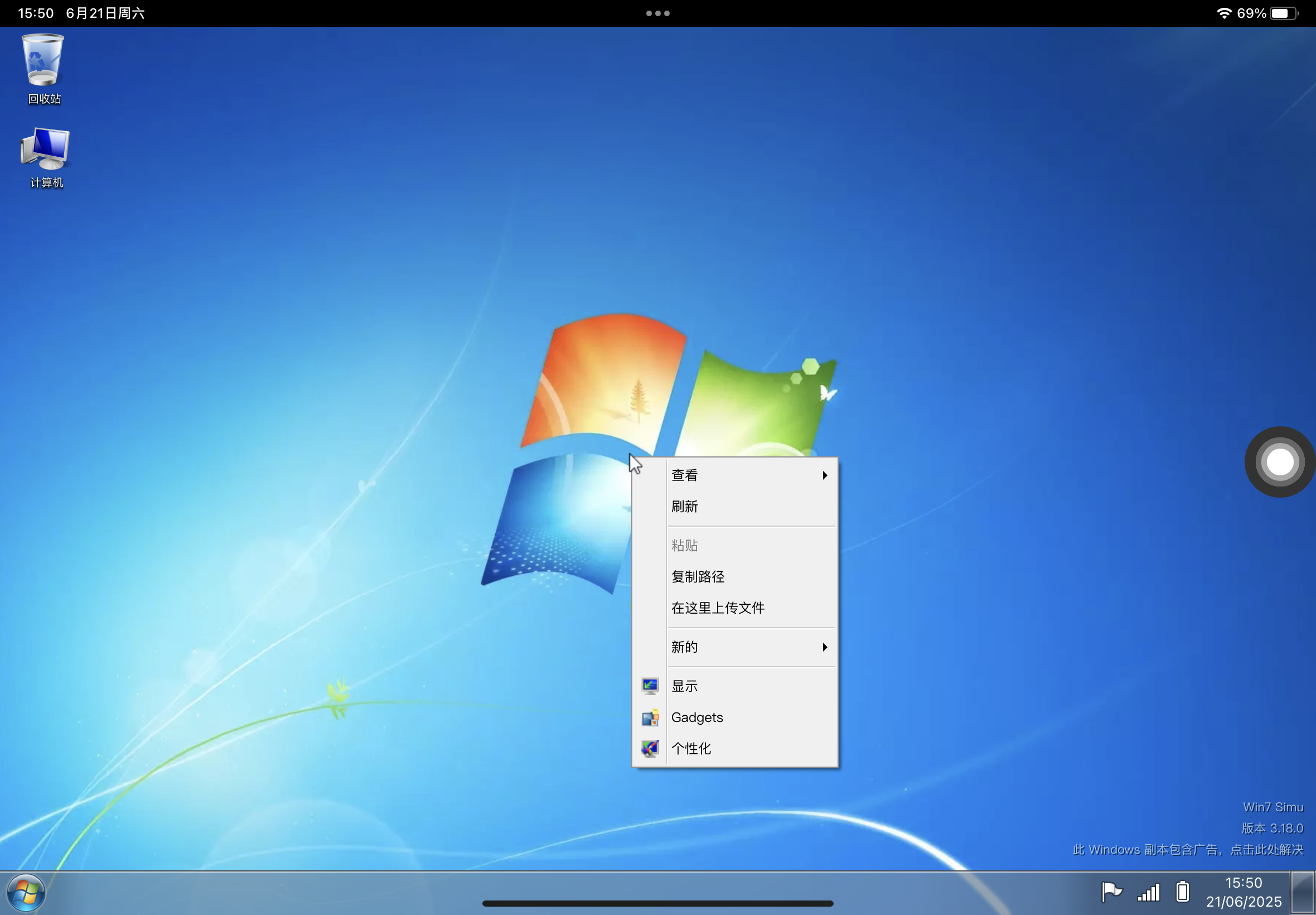Click the Win7 Simu watermark text
Viewport: 1316px width, 915px height.
1273,807
